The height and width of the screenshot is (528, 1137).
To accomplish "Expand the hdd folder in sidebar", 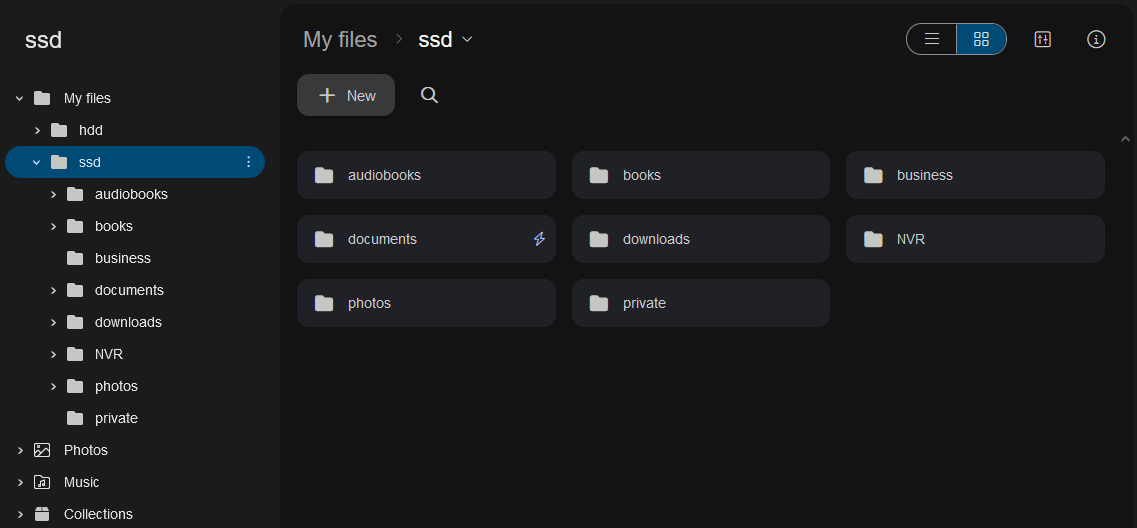I will pyautogui.click(x=37, y=130).
